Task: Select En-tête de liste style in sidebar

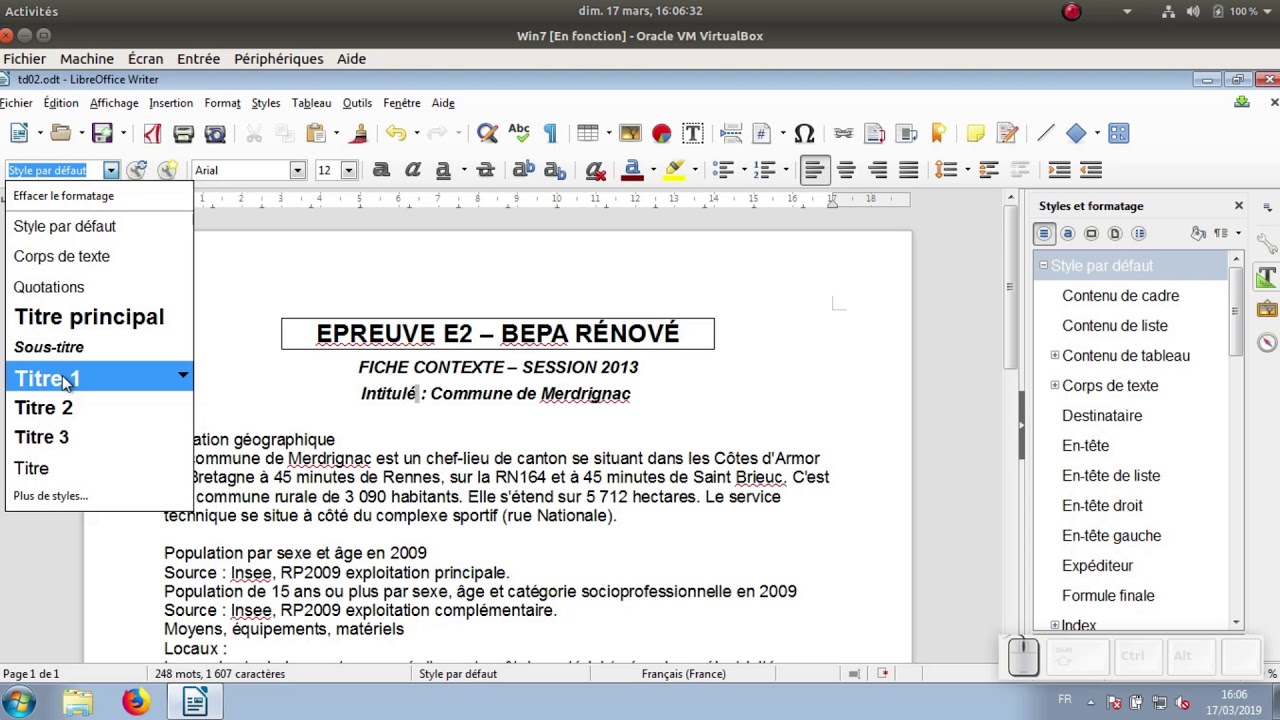Action: 1111,476
